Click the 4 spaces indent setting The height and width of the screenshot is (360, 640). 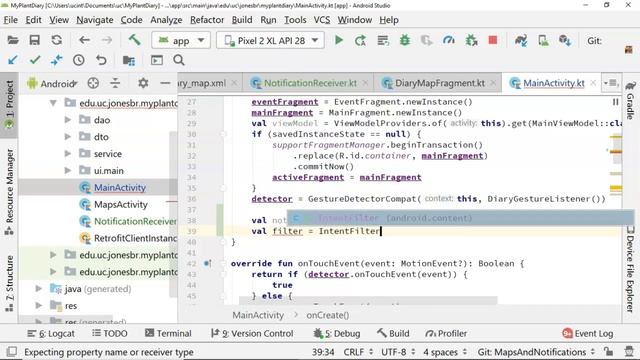pos(445,352)
